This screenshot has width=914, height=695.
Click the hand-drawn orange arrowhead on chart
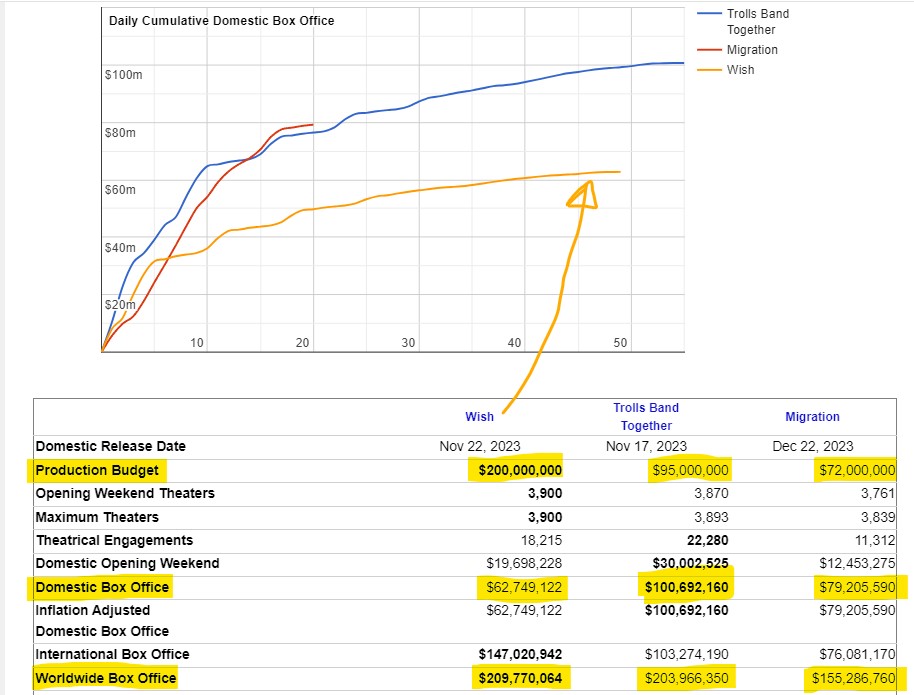click(582, 193)
